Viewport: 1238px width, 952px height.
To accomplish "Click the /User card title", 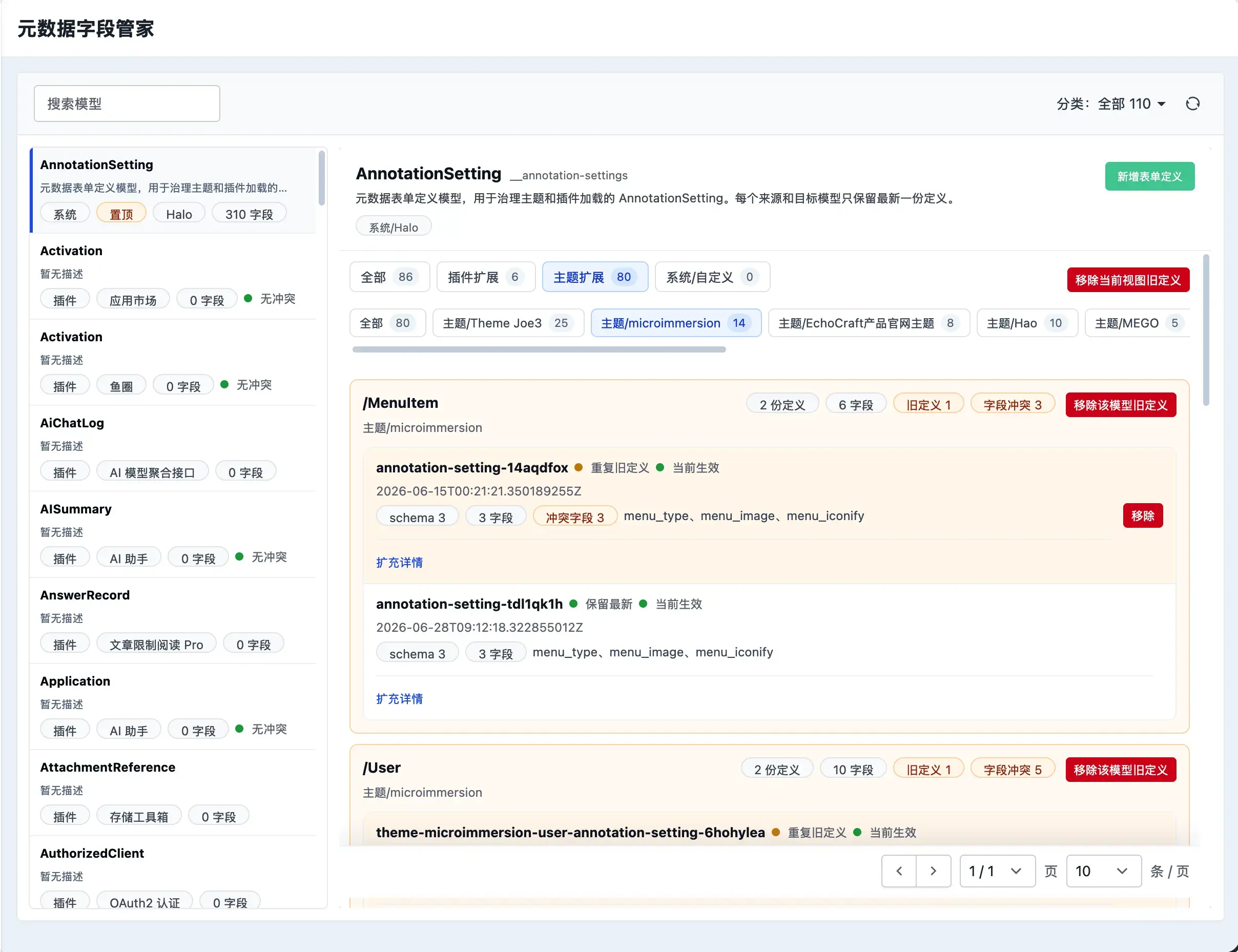I will [382, 768].
